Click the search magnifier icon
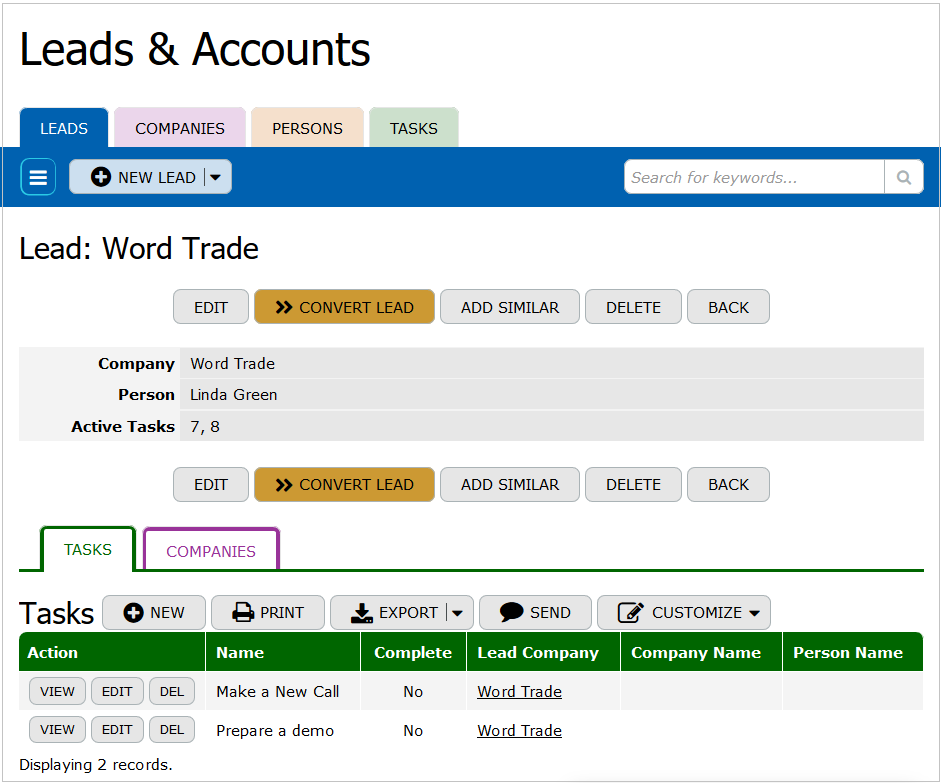Screen dimensions: 941x783 tap(904, 178)
